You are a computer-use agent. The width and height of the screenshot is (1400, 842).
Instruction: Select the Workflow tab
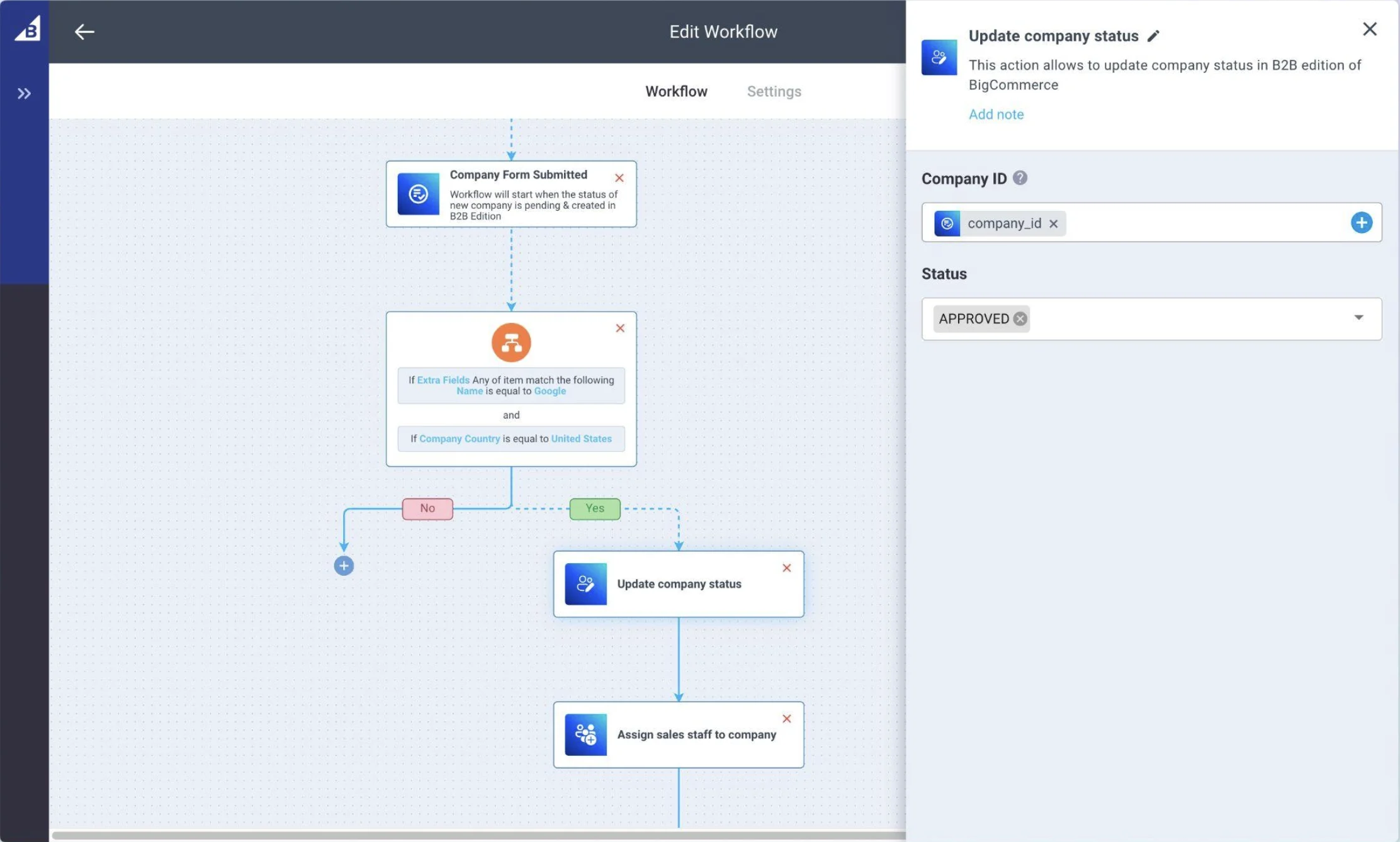point(676,91)
